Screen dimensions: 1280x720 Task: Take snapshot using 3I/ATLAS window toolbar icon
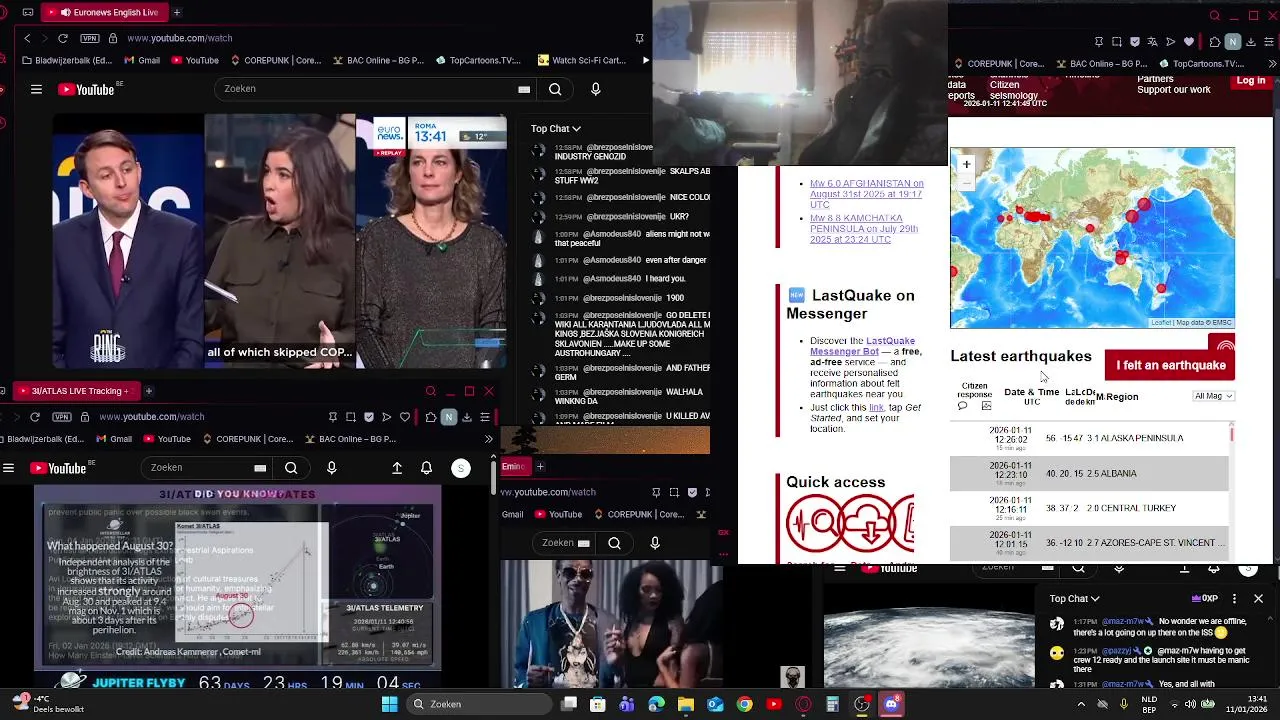(351, 417)
